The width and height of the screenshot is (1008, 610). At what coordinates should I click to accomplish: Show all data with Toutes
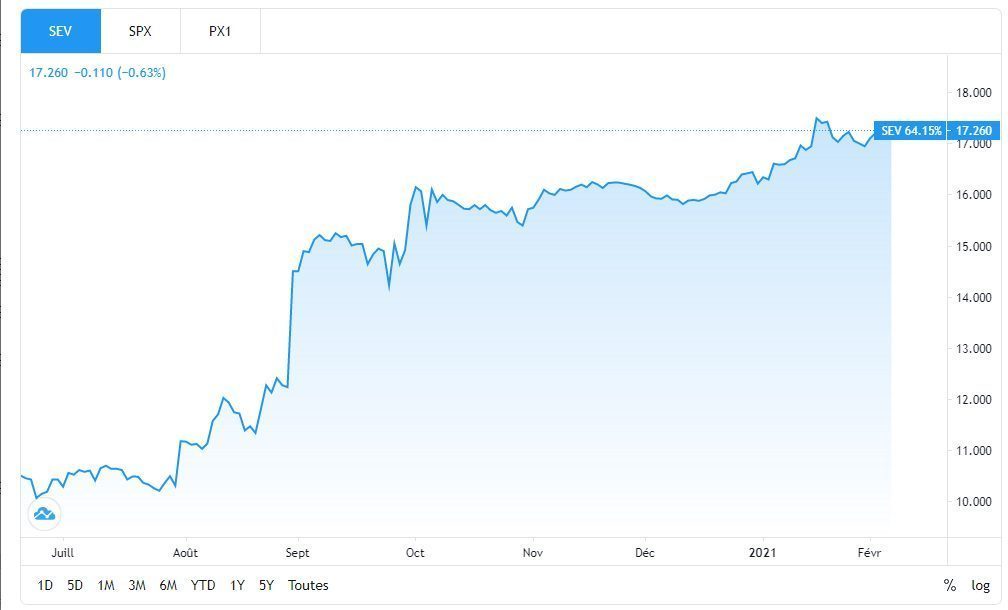(x=308, y=585)
